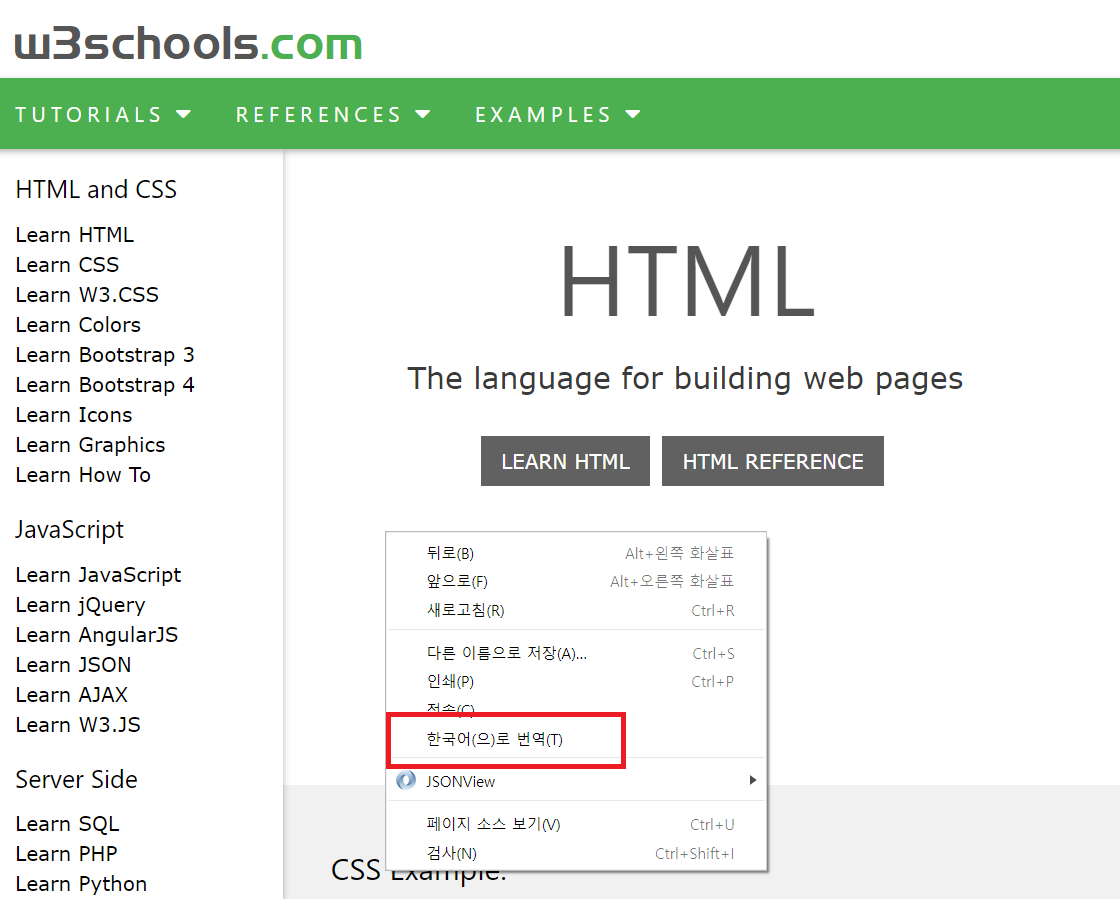Open the Learn Bootstrap 3 link
The width and height of the screenshot is (1120, 899).
pyautogui.click(x=105, y=355)
